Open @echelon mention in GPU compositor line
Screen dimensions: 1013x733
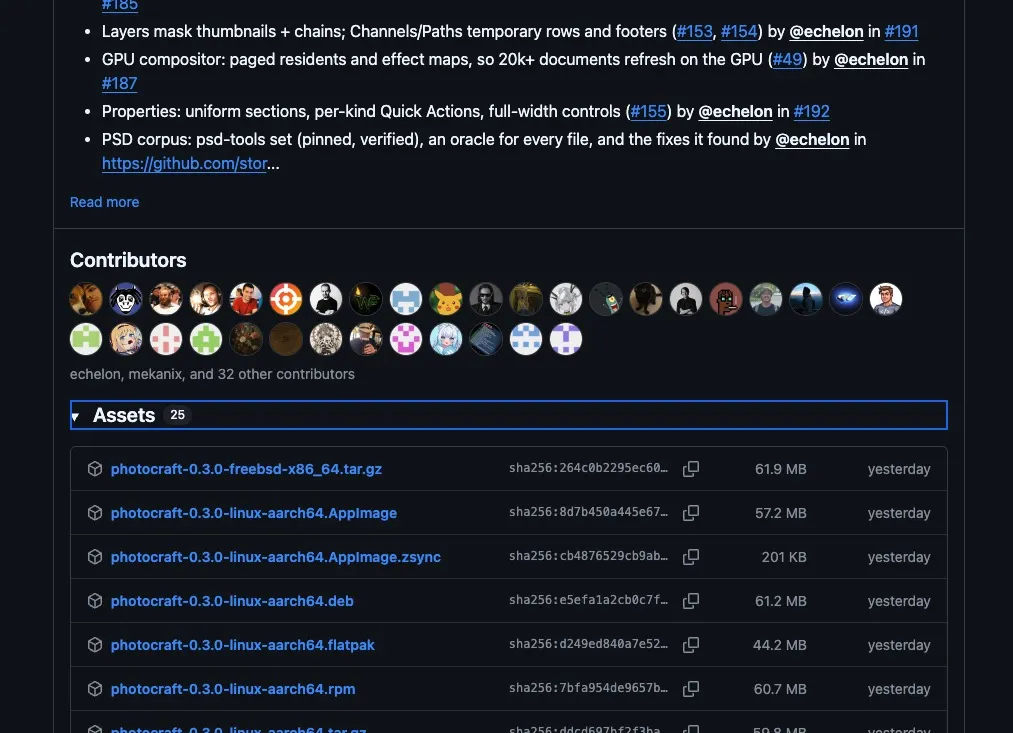pyautogui.click(x=871, y=59)
